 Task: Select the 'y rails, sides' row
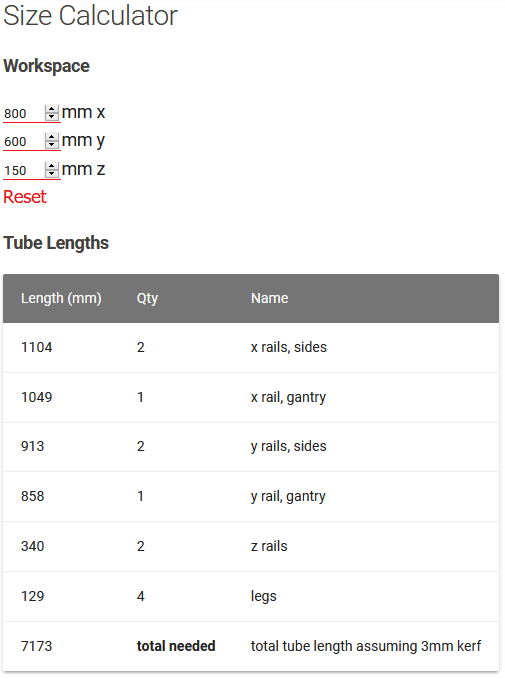click(251, 446)
